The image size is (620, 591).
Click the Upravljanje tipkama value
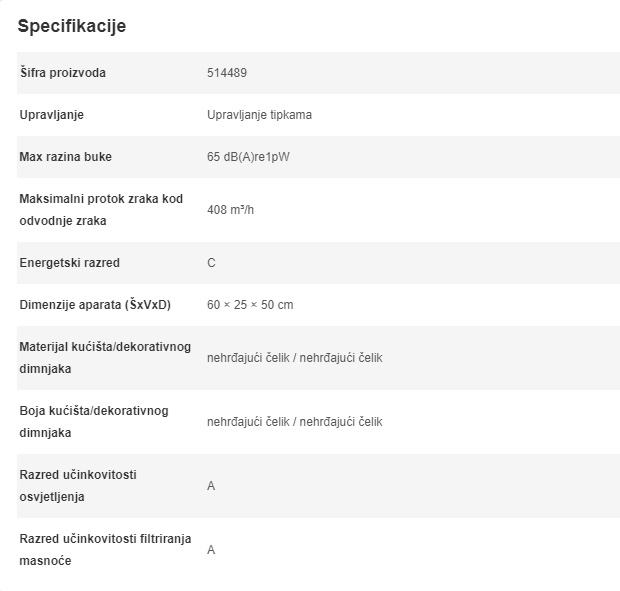(x=259, y=115)
